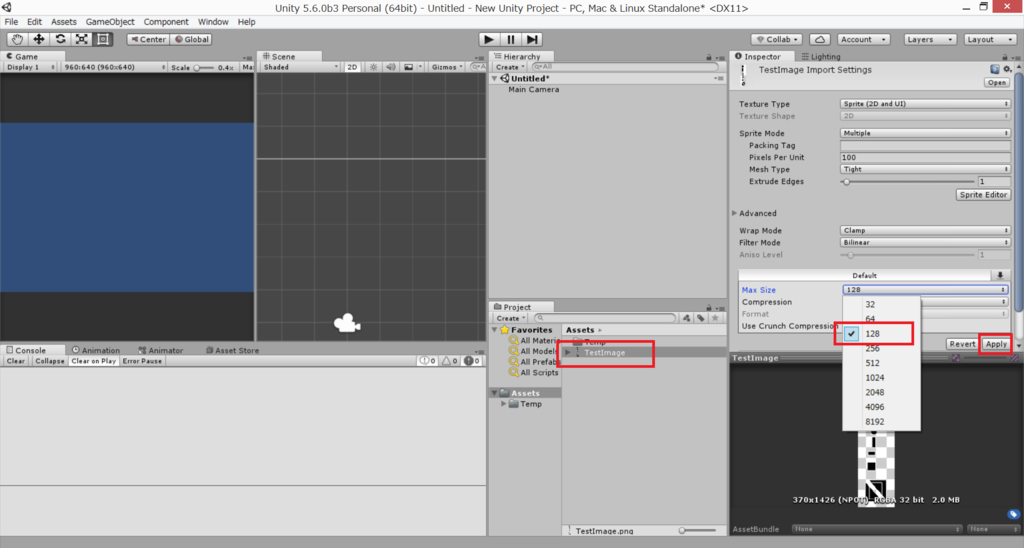Viewport: 1024px width, 548px height.
Task: Toggle scene audio speaker icon
Action: click(391, 67)
